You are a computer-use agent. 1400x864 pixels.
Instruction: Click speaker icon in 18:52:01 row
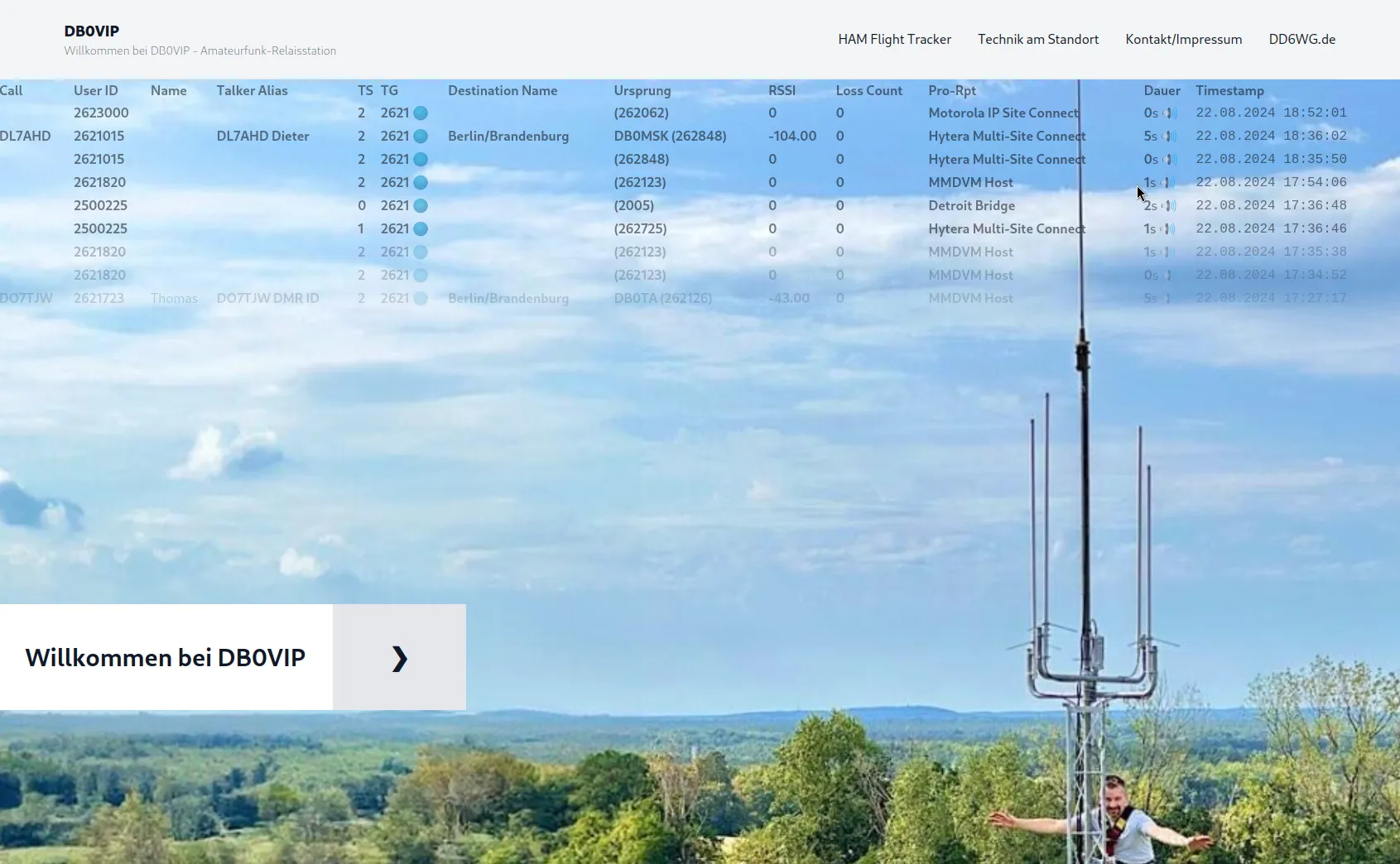(x=1170, y=113)
